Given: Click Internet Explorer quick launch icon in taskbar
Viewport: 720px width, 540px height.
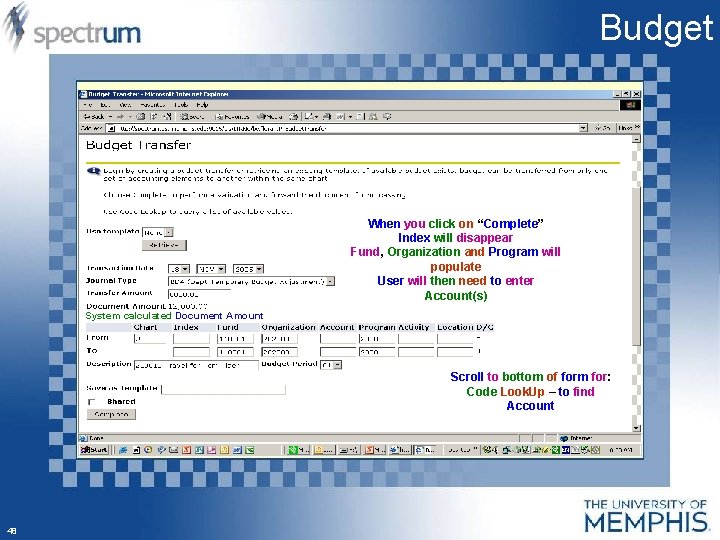Looking at the screenshot, I should click(123, 450).
